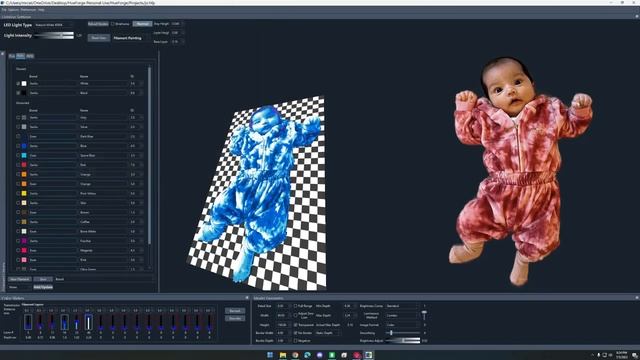Close the Model Geometry panel
The width and height of the screenshot is (640, 360).
tap(637, 298)
